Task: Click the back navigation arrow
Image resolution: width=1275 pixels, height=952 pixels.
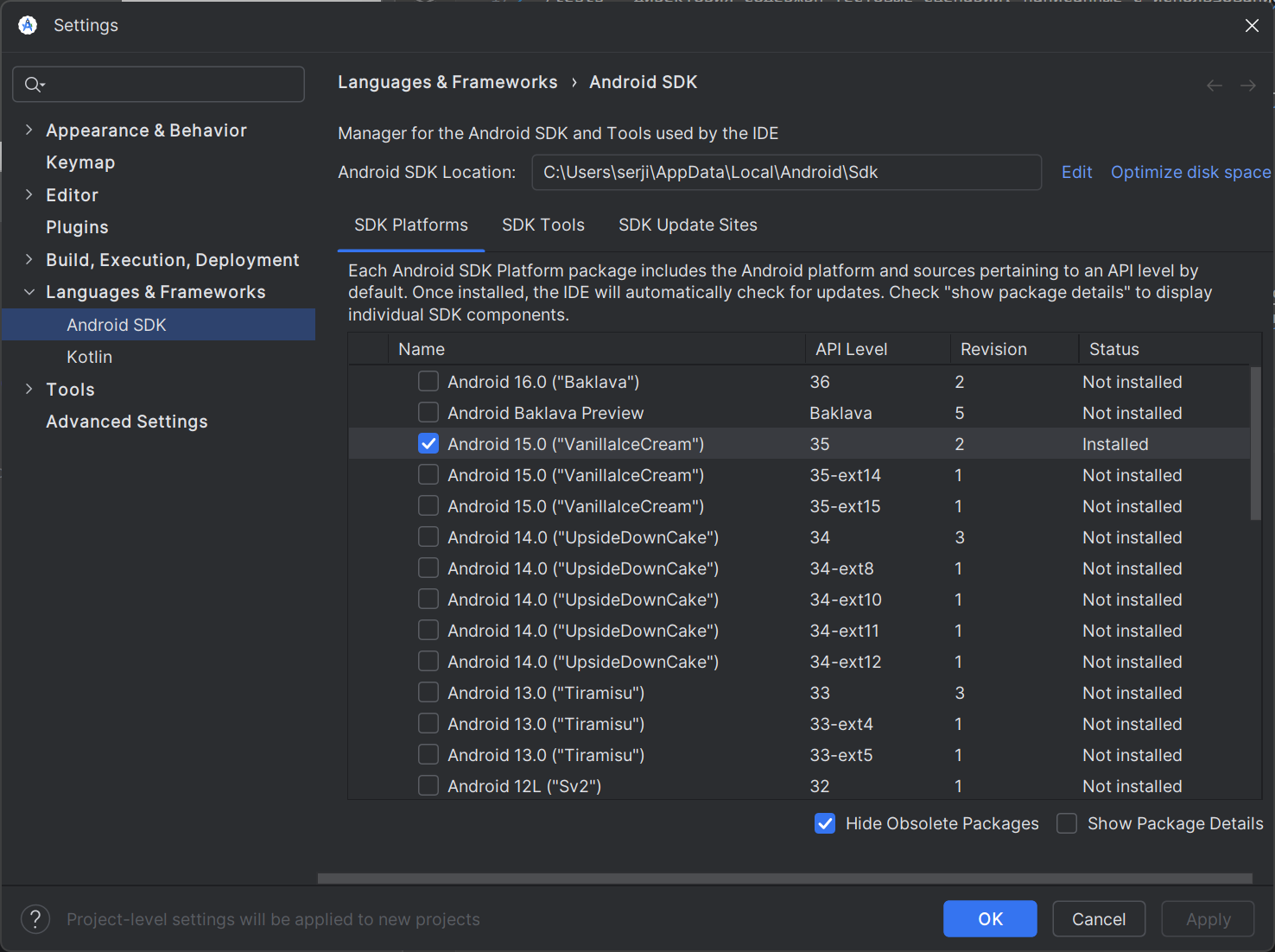Action: pos(1214,86)
